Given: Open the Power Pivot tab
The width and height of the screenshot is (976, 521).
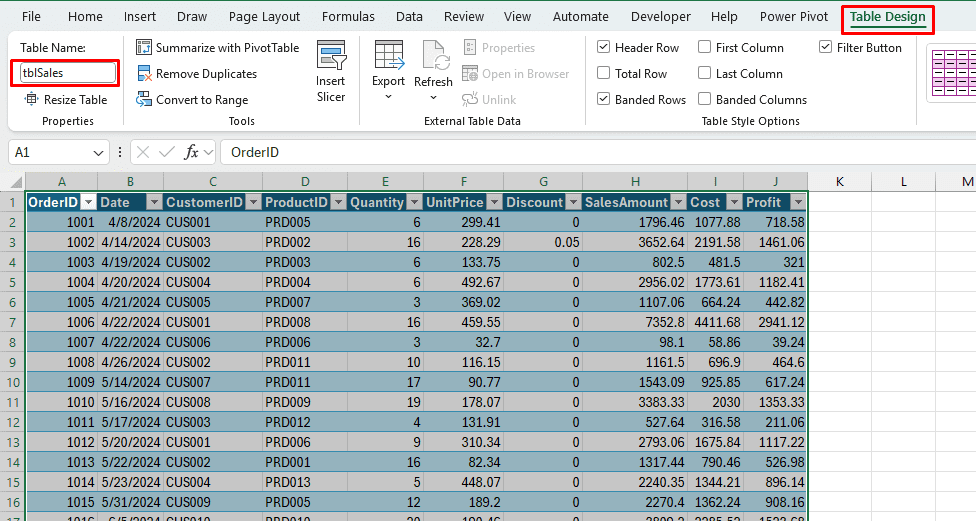Looking at the screenshot, I should point(792,17).
